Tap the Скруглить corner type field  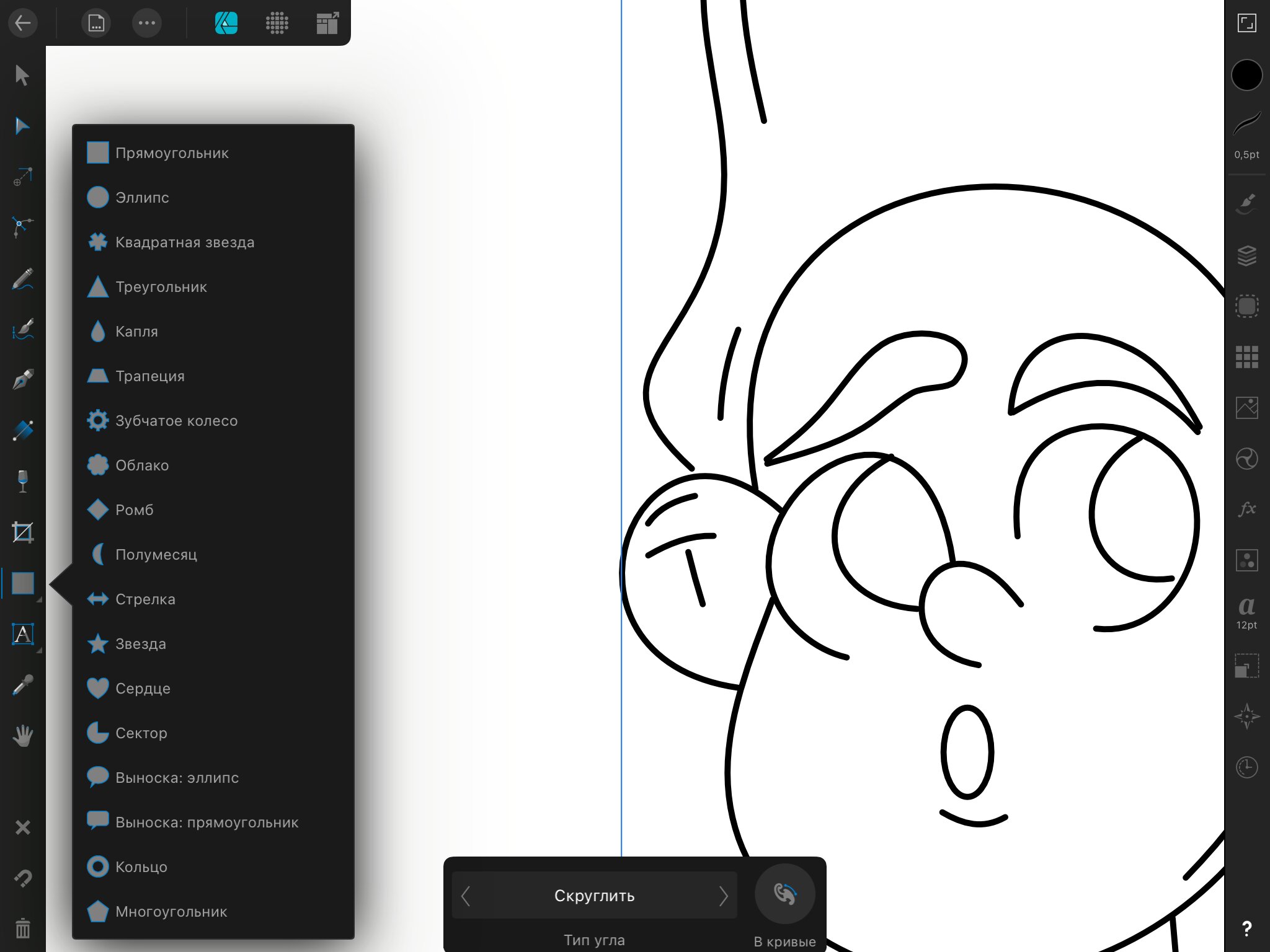(x=594, y=896)
